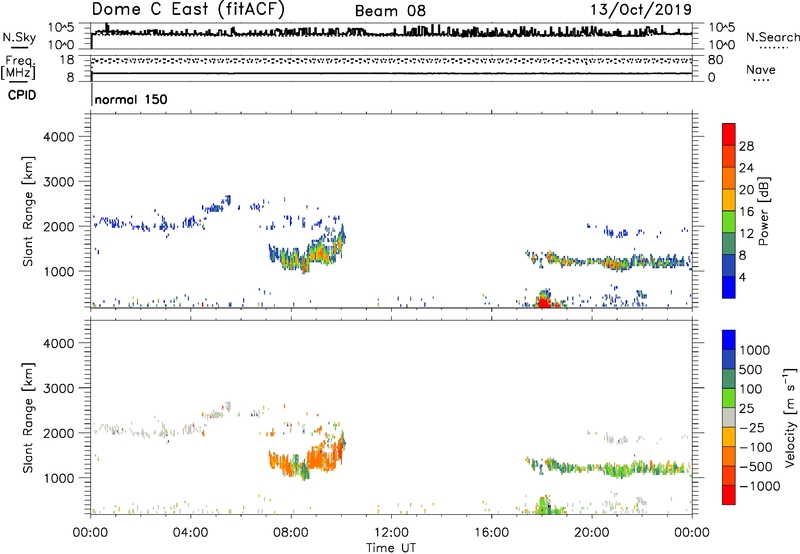Click 'Slant Range [km]' label of velocity panel
The width and height of the screenshot is (800, 554).
pos(28,418)
